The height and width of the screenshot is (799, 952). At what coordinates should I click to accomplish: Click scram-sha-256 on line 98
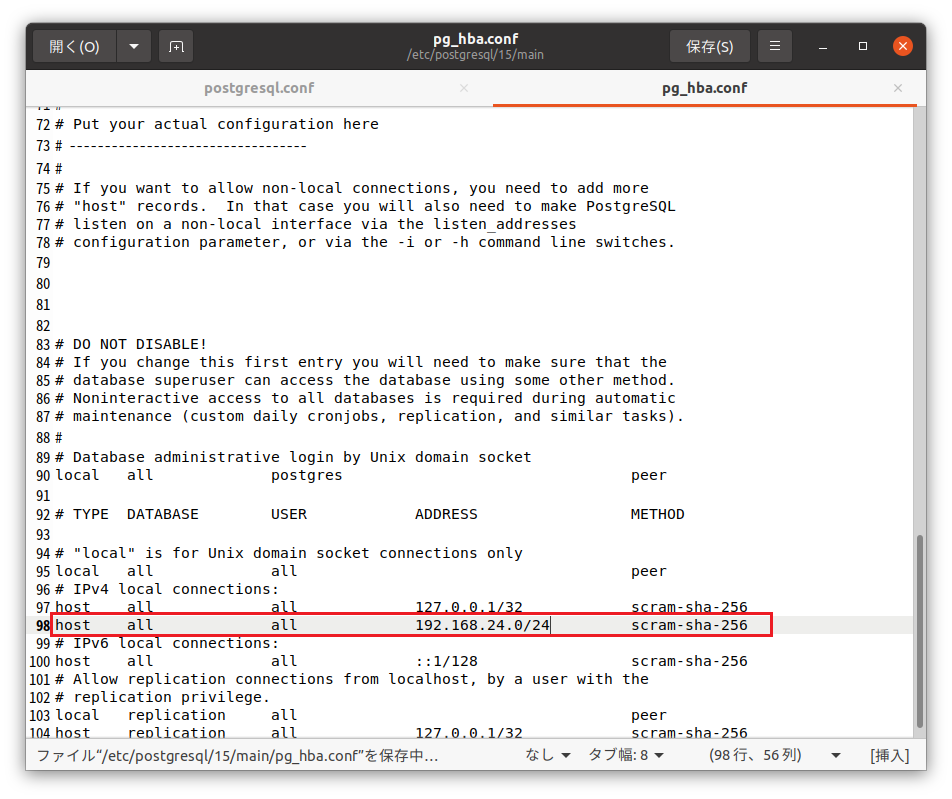click(689, 625)
